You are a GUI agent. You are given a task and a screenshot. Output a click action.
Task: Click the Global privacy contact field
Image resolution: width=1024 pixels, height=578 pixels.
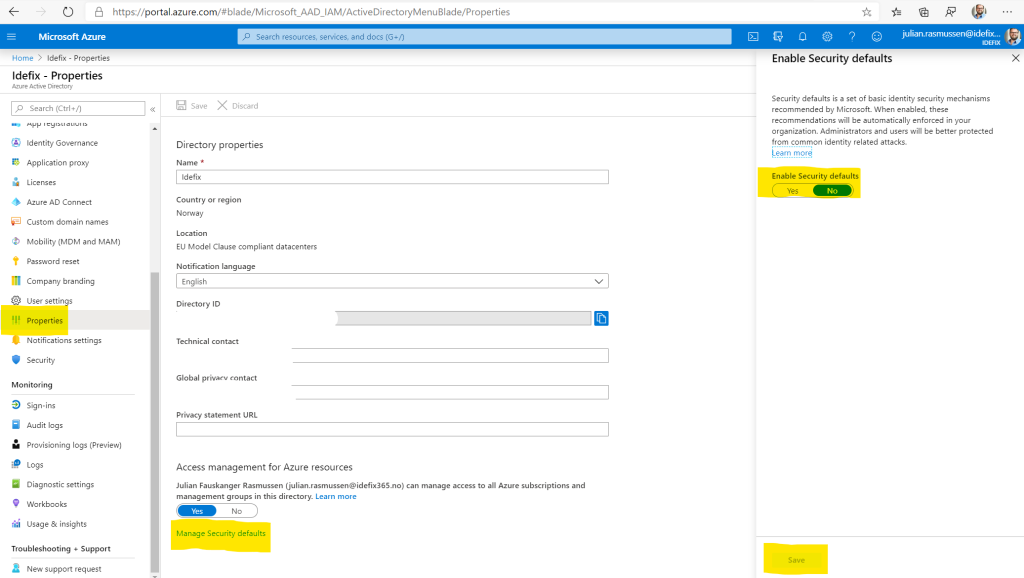tap(451, 392)
